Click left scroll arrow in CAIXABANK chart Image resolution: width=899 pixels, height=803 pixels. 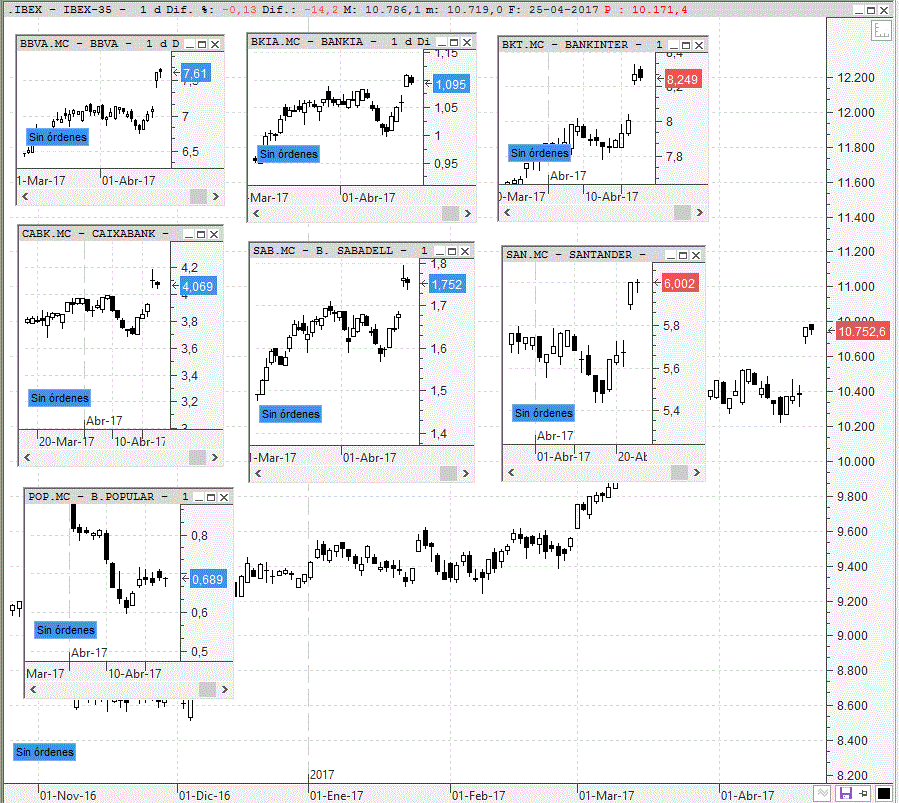click(x=27, y=457)
